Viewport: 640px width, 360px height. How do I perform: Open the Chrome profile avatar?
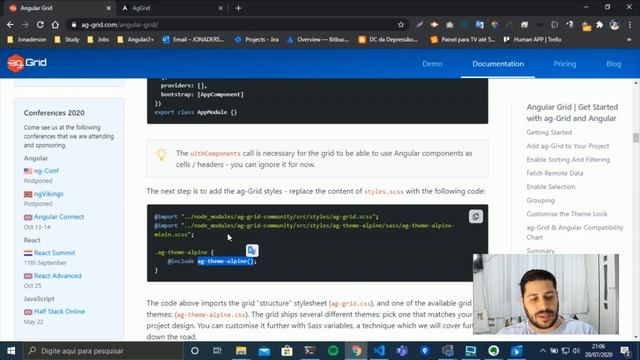click(x=614, y=25)
